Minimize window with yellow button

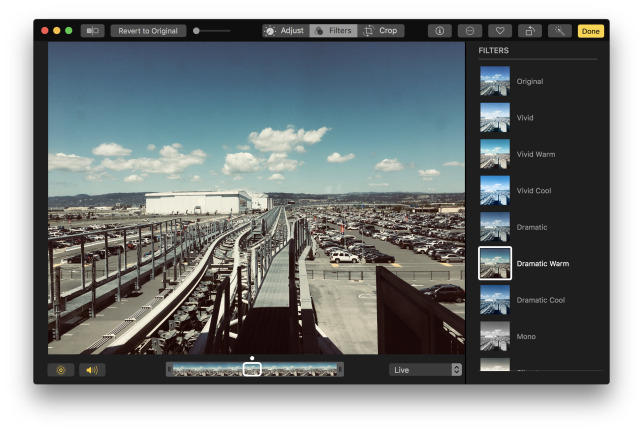[x=57, y=31]
